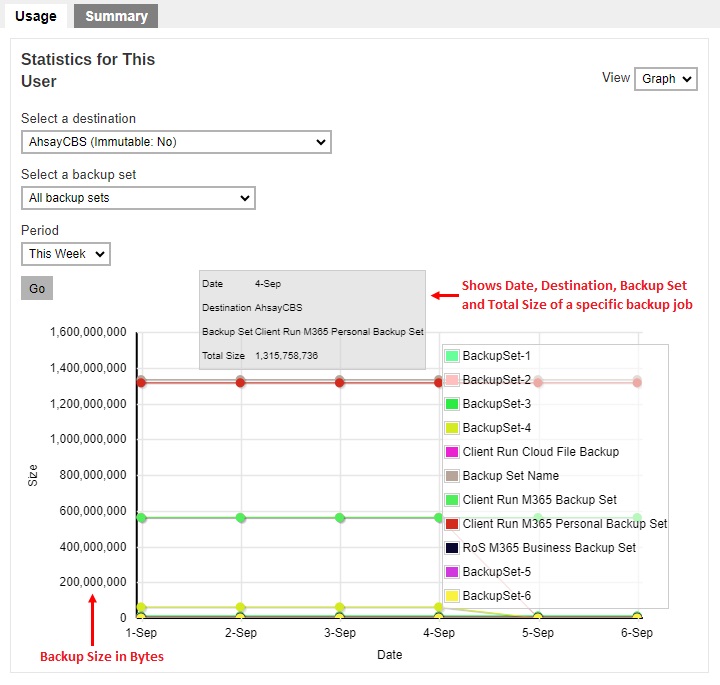Click the Go button
The width and height of the screenshot is (720, 685).
pos(37,288)
